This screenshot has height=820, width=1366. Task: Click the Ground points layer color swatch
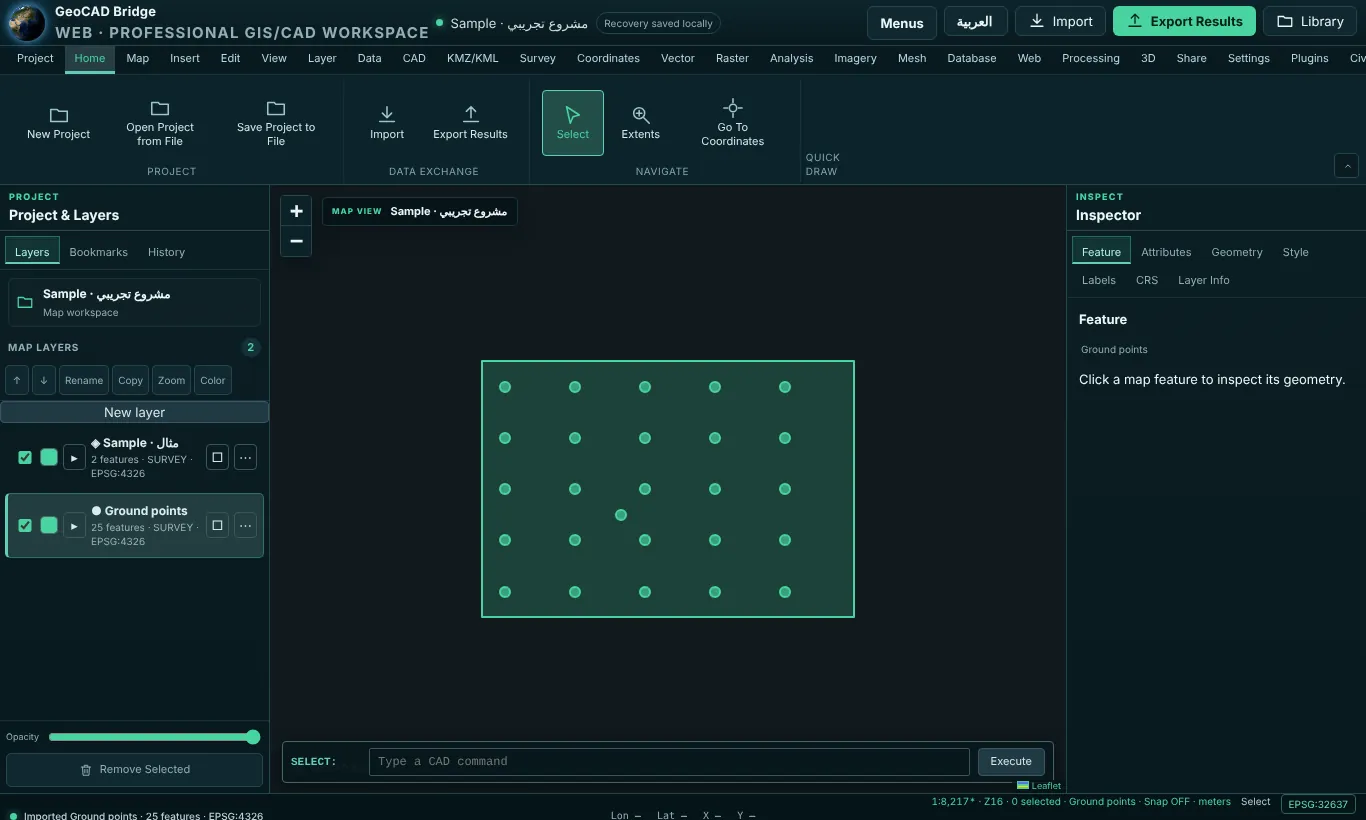point(49,525)
